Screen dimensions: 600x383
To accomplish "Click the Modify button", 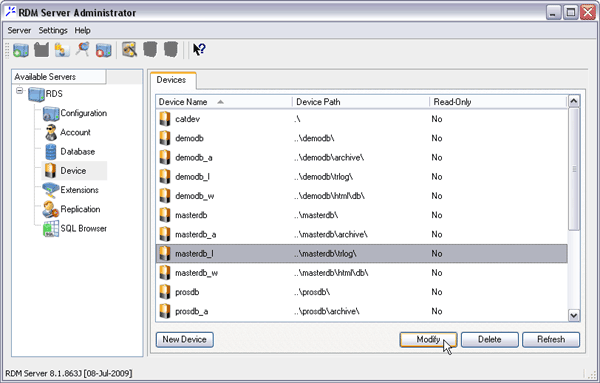I will click(428, 339).
